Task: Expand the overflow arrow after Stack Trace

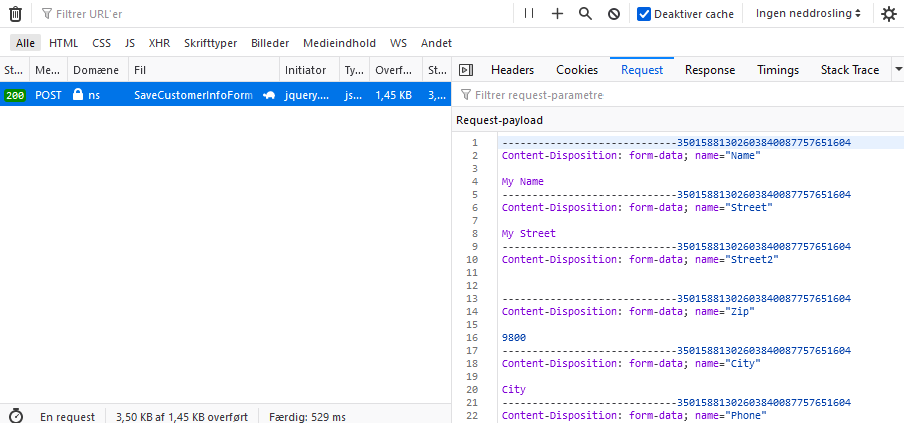Action: pos(893,70)
